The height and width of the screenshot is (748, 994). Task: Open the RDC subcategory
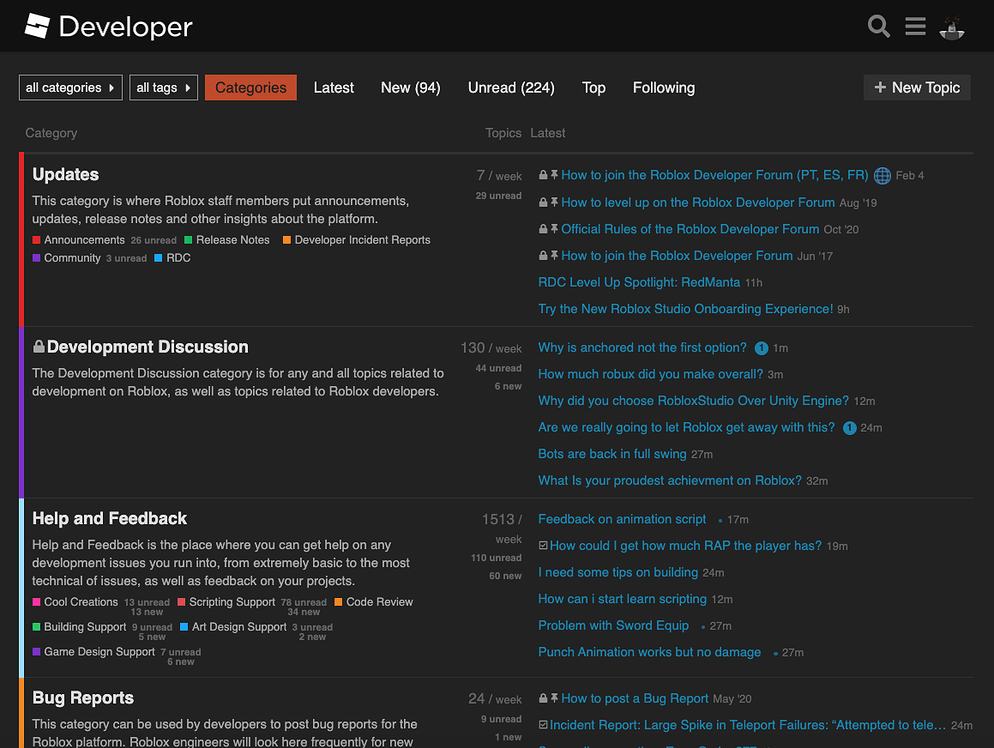pyautogui.click(x=178, y=258)
